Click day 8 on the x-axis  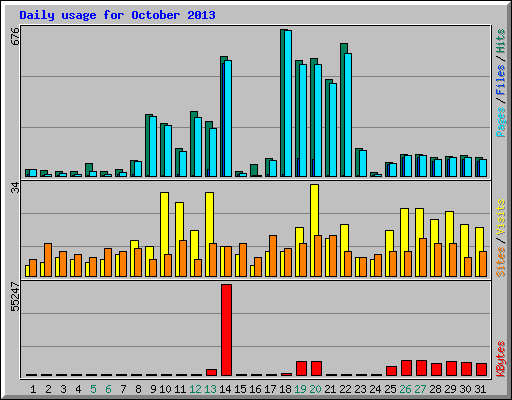[x=138, y=389]
